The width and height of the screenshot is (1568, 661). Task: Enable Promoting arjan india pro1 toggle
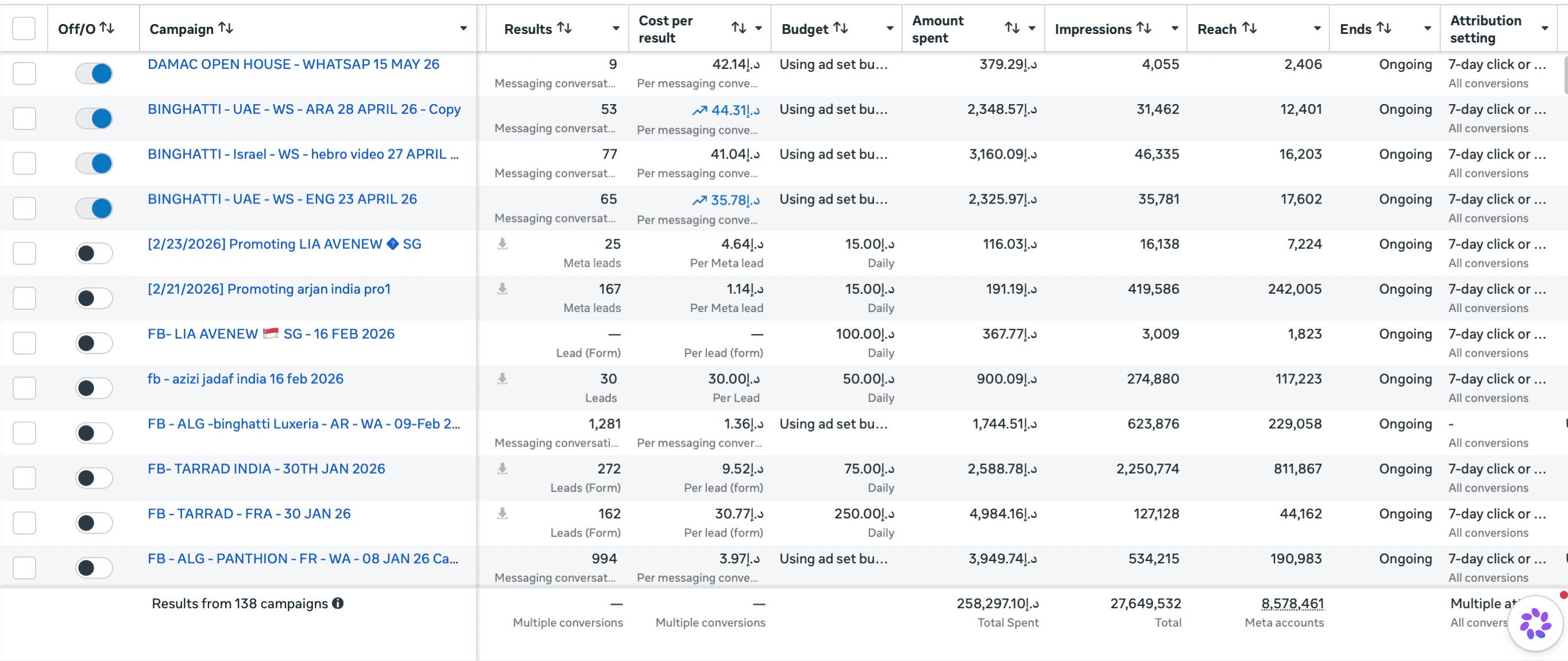94,298
